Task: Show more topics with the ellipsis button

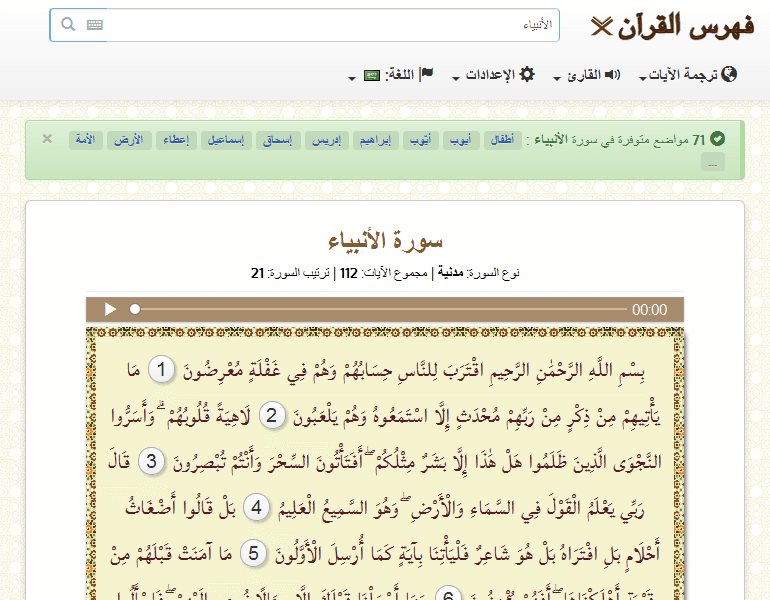Action: click(712, 162)
